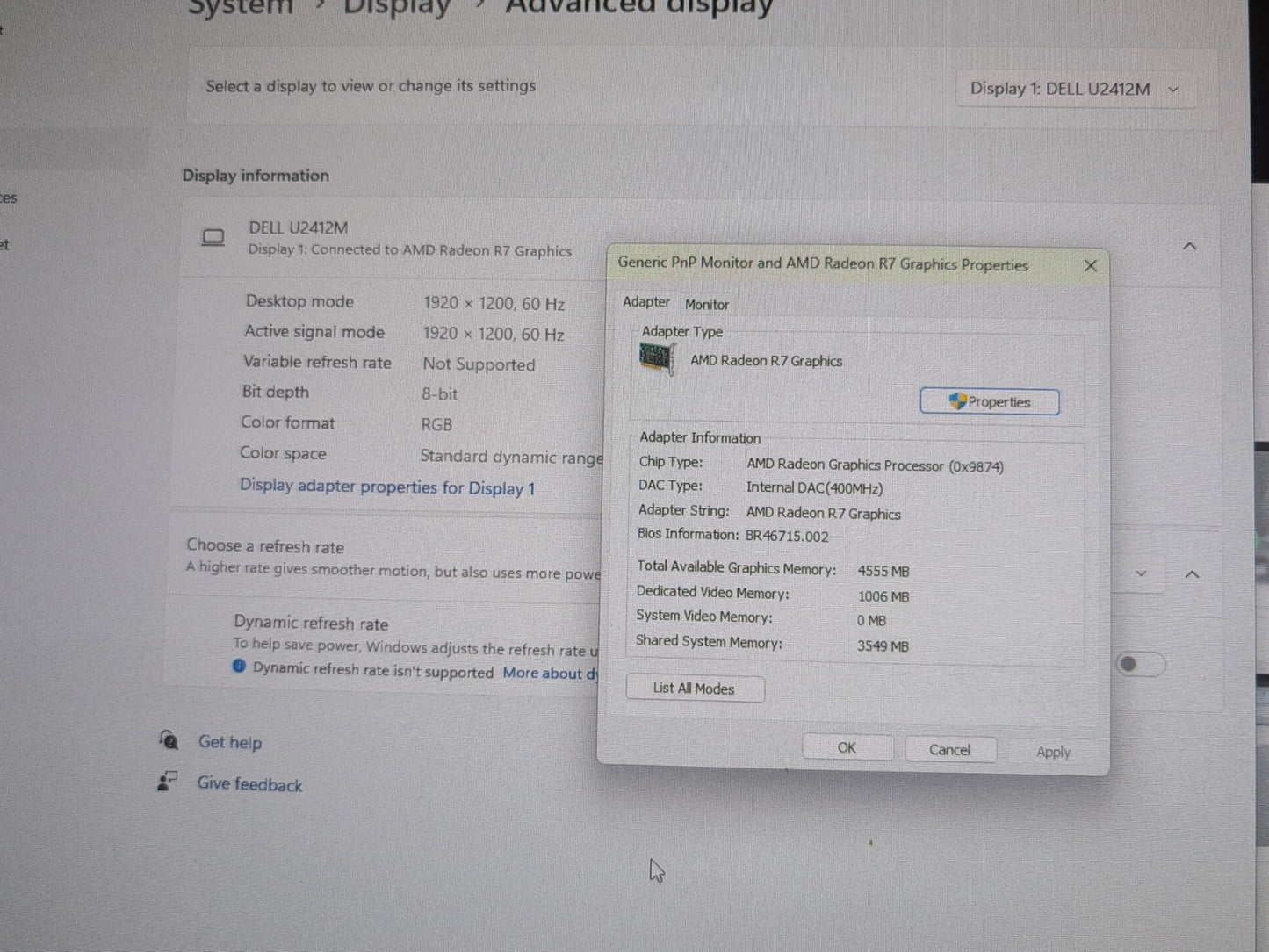The height and width of the screenshot is (952, 1269).
Task: Cancel the graphics properties dialog
Action: pos(949,750)
